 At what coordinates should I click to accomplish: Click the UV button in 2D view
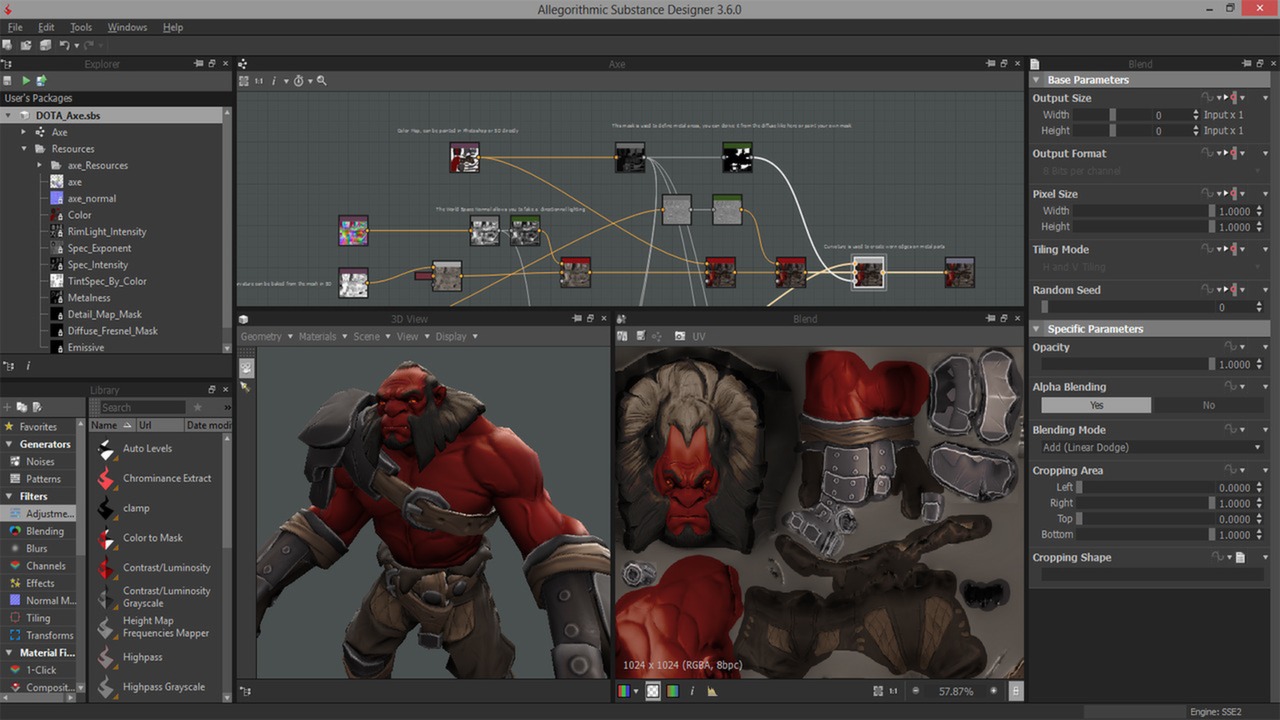(699, 337)
